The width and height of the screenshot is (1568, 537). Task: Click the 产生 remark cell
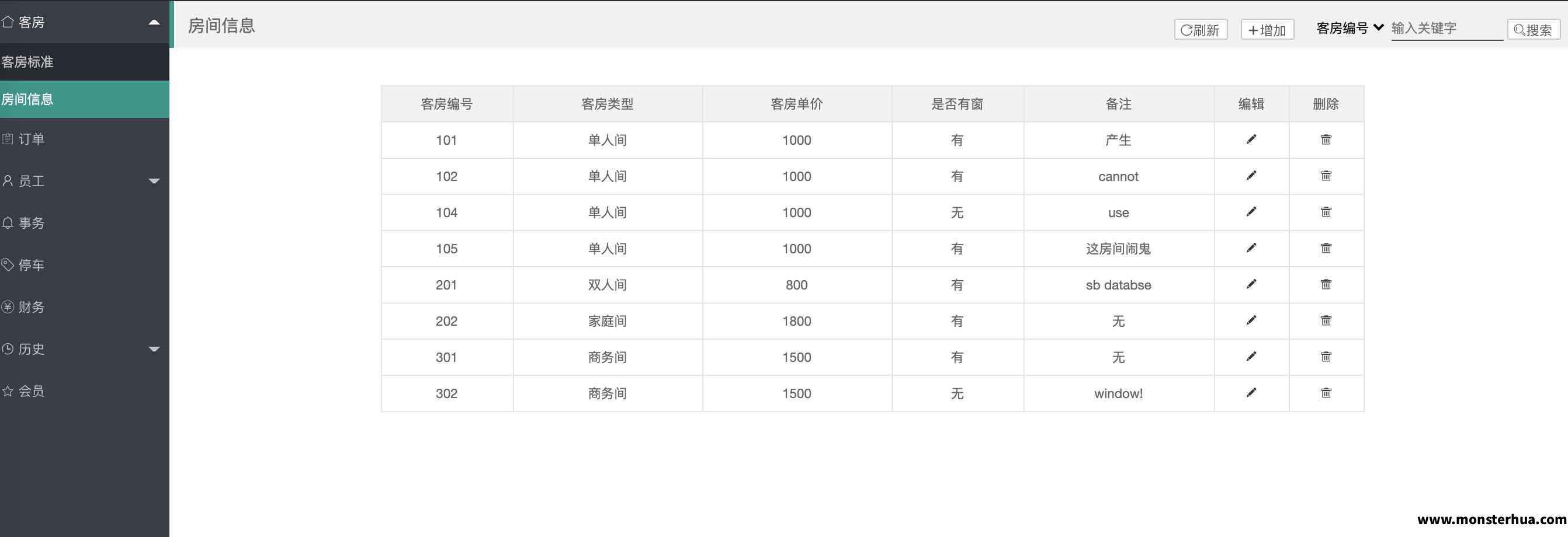(x=1119, y=141)
